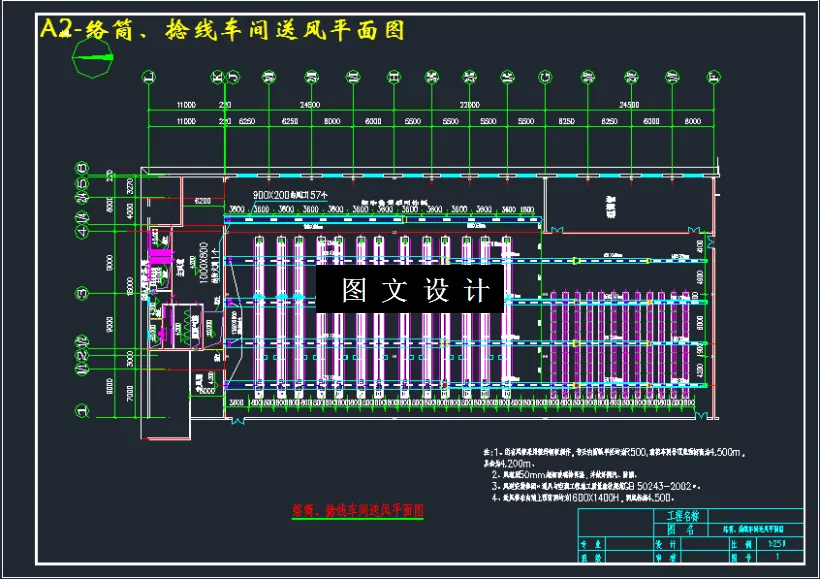Click the green column grid bubble above axis K

coord(217,76)
